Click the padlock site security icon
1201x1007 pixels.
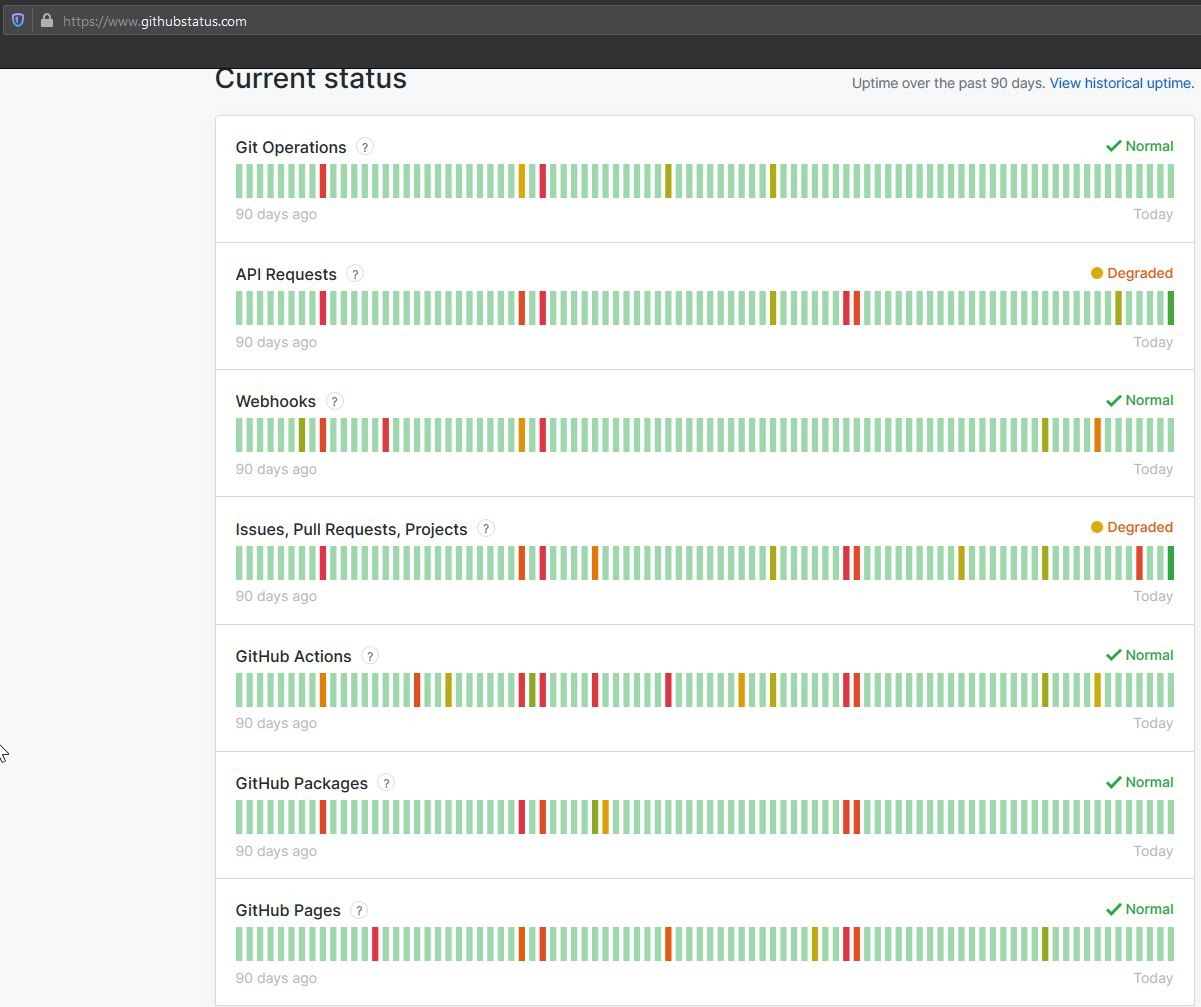46,20
